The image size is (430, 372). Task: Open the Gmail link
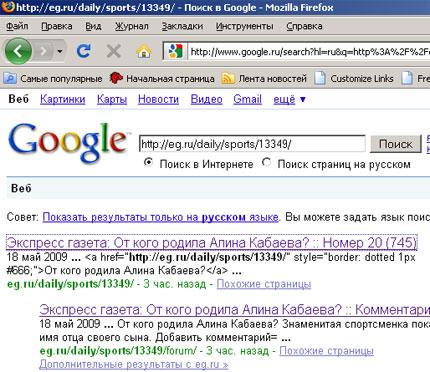[x=247, y=99]
